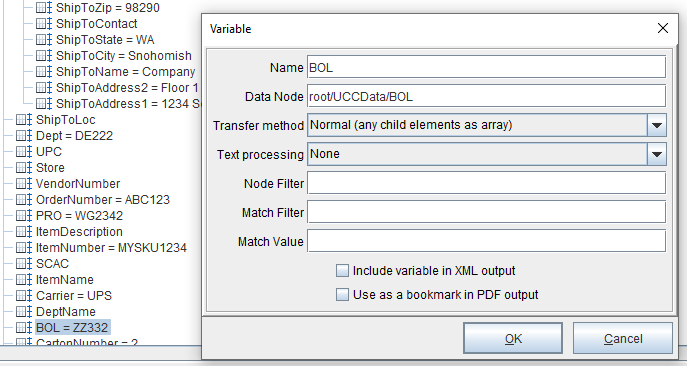This screenshot has height=366, width=687.
Task: Click the OrderNumber node icon
Action: (x=24, y=200)
